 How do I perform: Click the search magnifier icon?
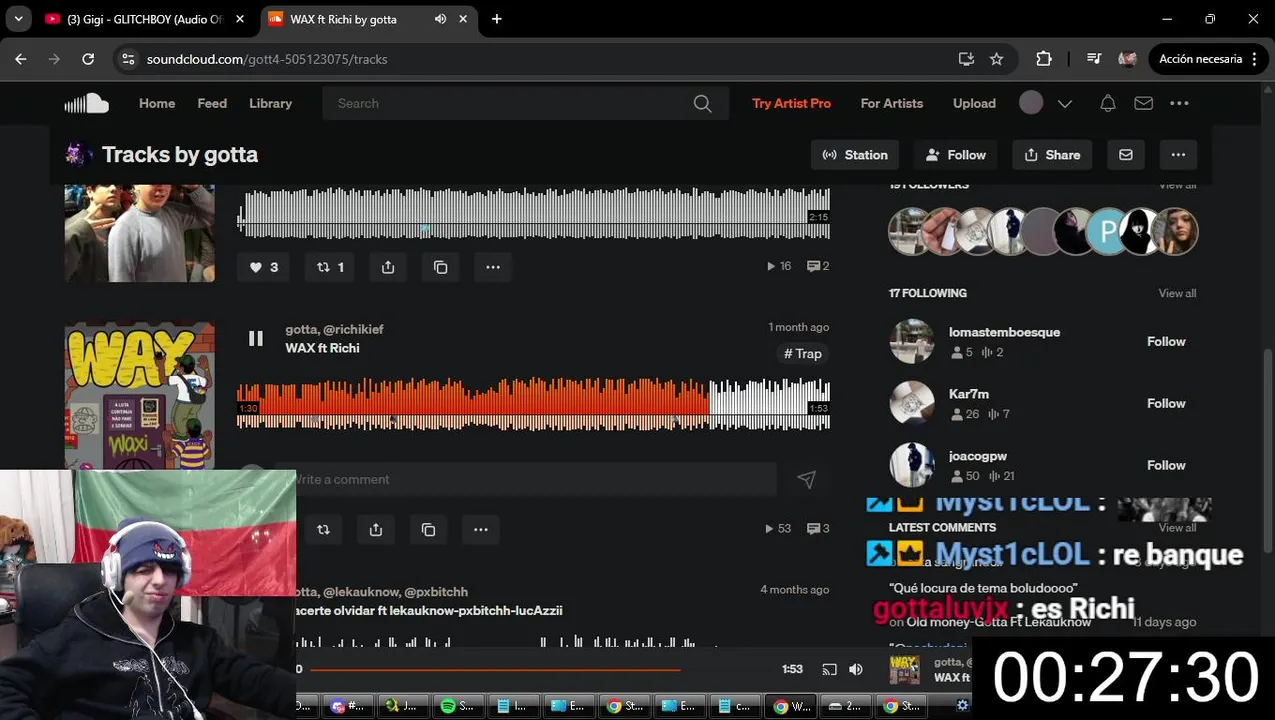click(703, 103)
